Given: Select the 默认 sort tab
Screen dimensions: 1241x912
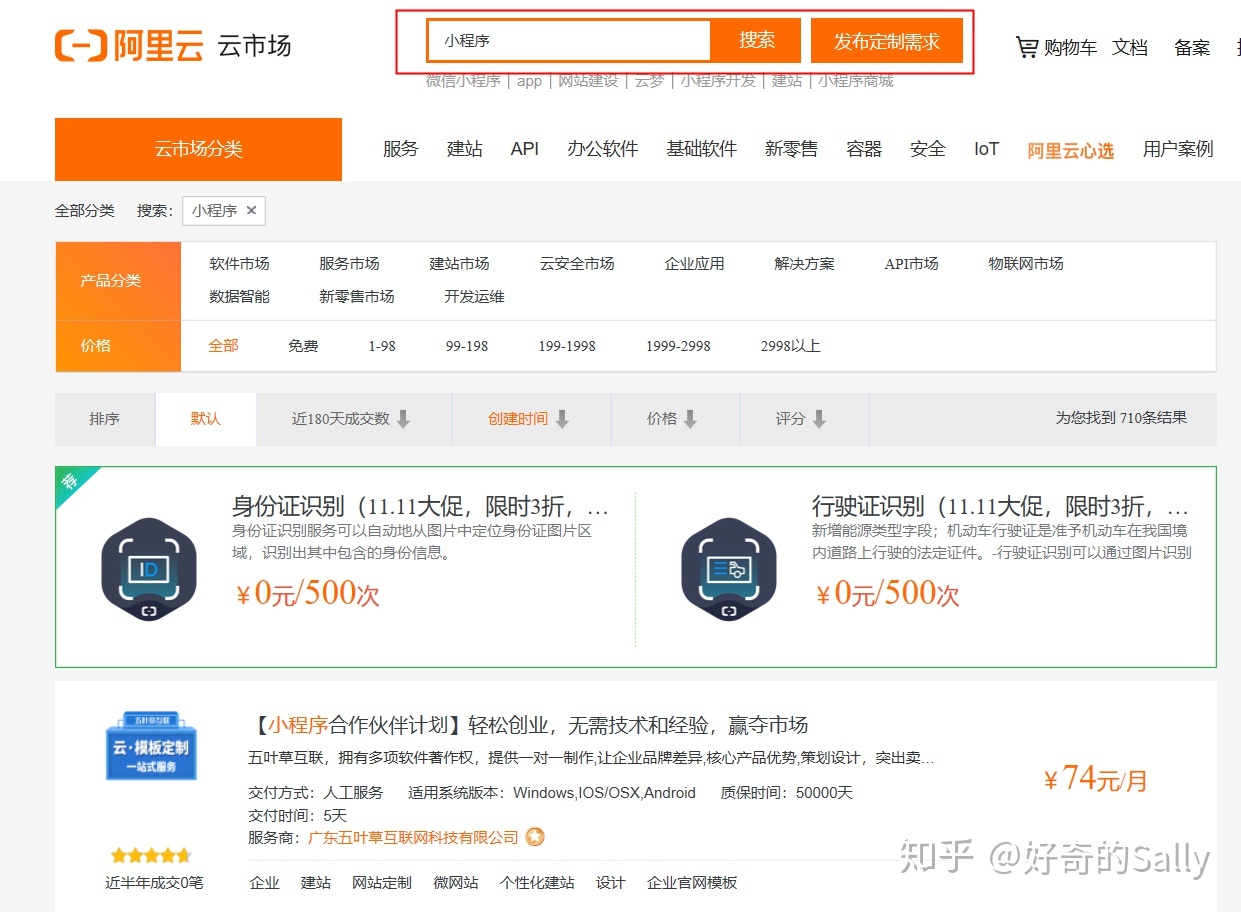Looking at the screenshot, I should click(x=205, y=419).
